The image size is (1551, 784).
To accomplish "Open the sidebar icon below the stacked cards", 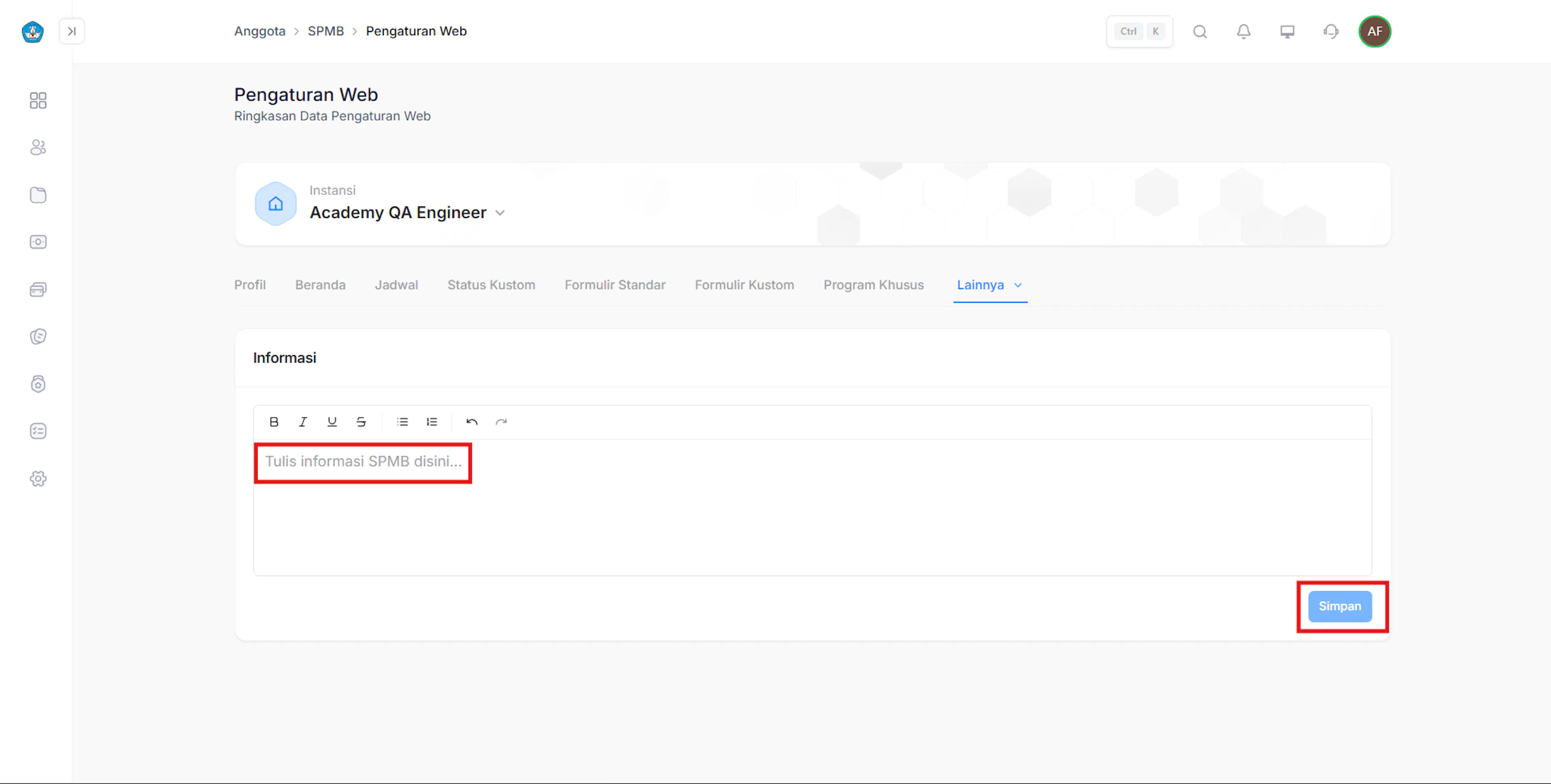I will (38, 336).
